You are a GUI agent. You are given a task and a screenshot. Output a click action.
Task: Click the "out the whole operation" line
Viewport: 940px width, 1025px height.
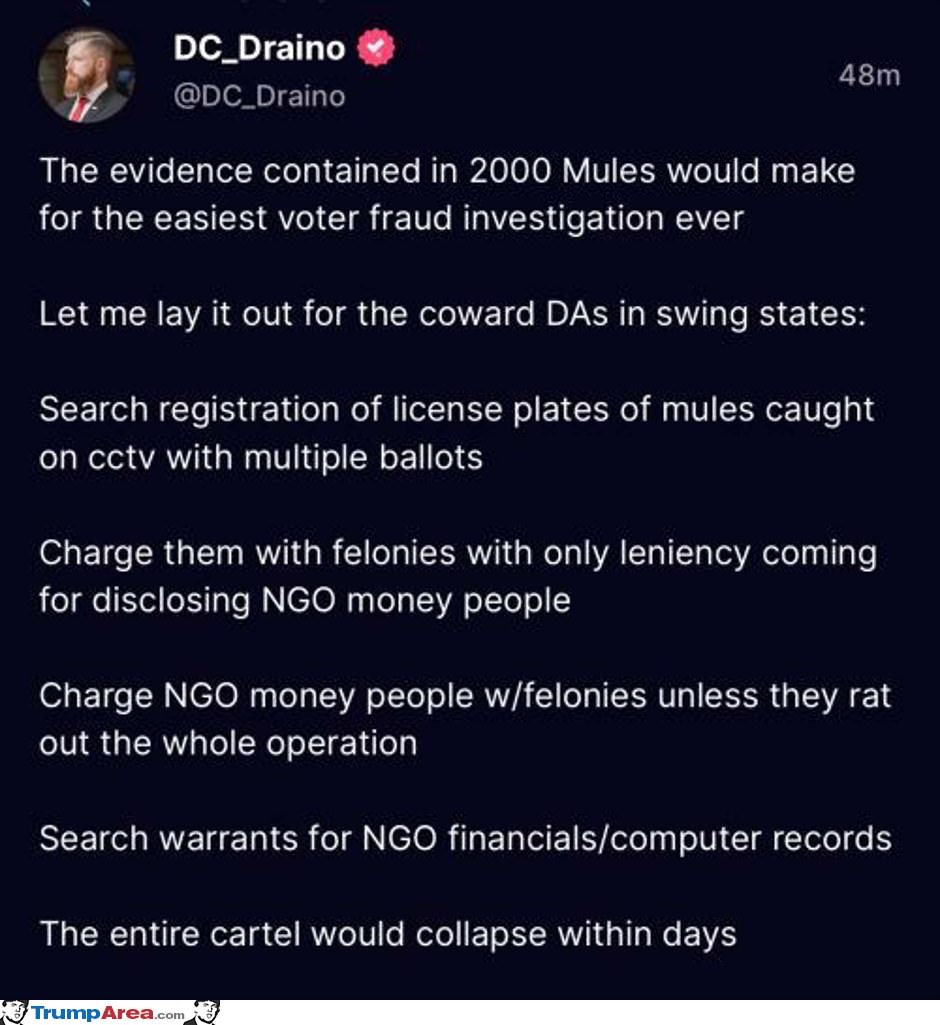pos(228,744)
